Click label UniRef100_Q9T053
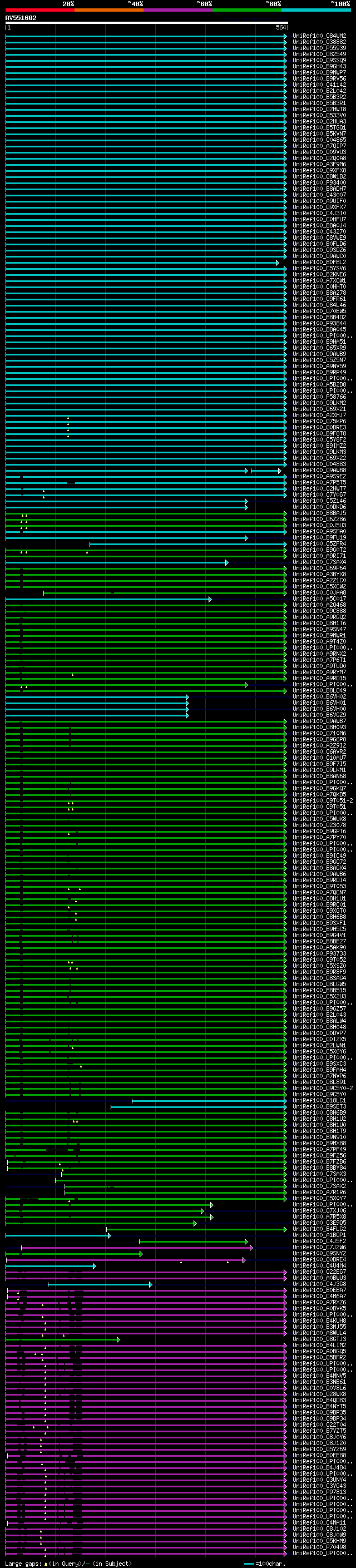Viewport: 356px width, 1568px height. 319,886
